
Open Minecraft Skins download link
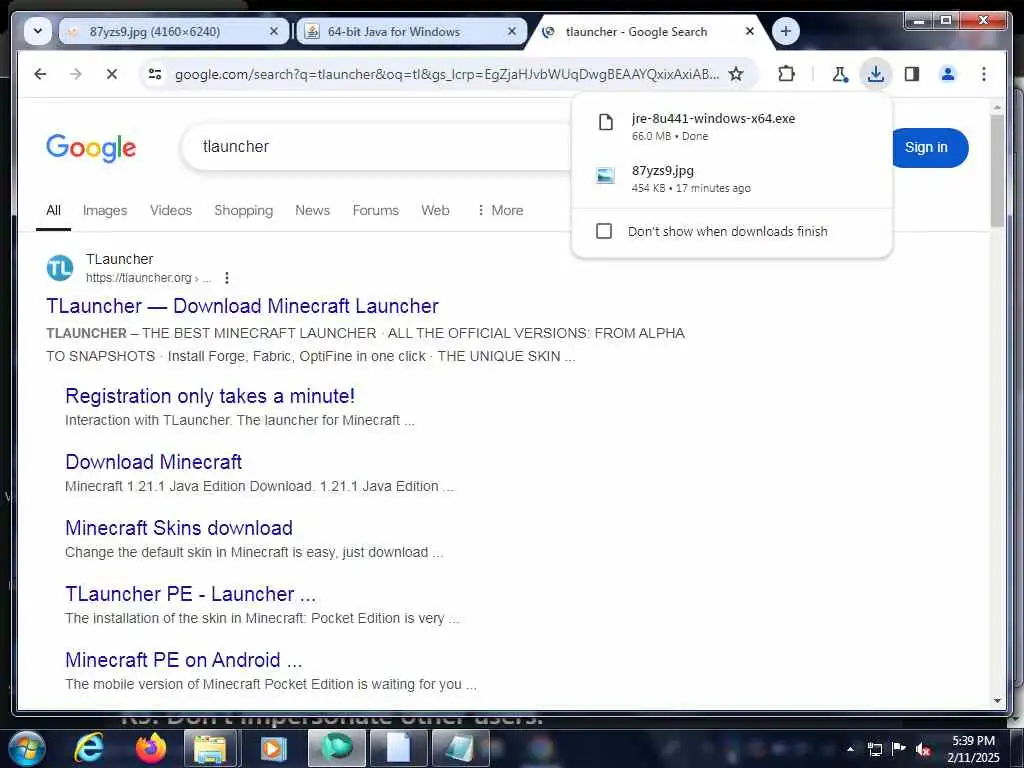(x=179, y=528)
